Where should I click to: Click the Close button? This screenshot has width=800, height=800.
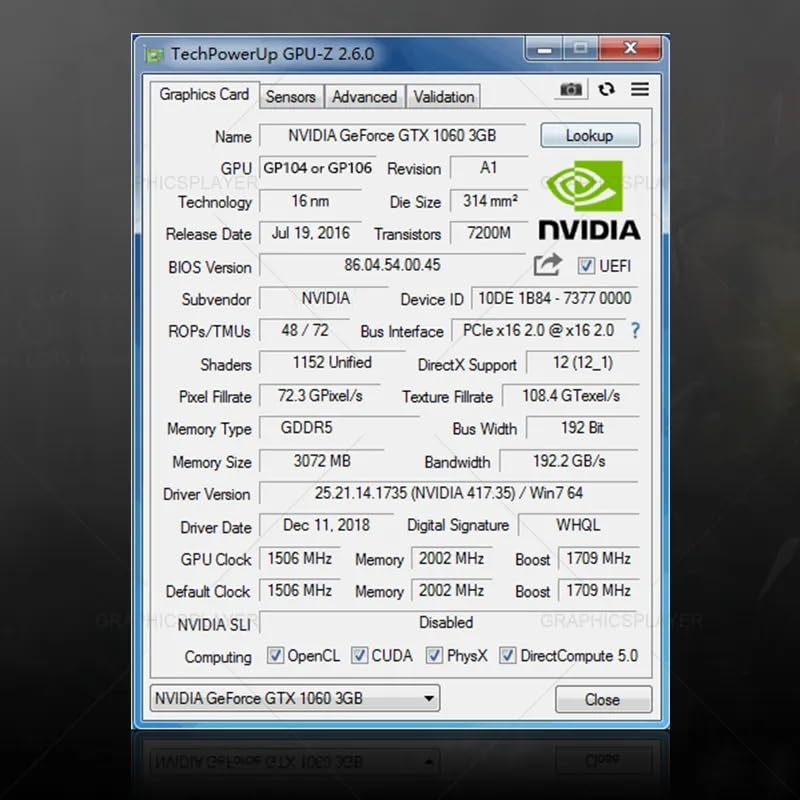603,699
